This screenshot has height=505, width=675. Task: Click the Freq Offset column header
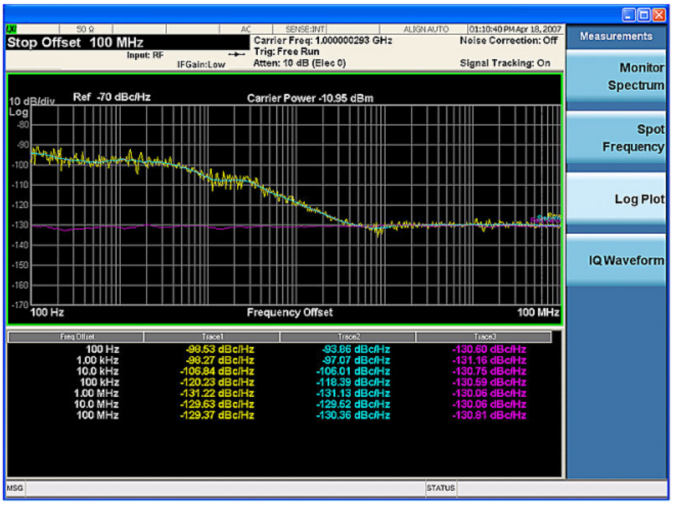(x=76, y=337)
